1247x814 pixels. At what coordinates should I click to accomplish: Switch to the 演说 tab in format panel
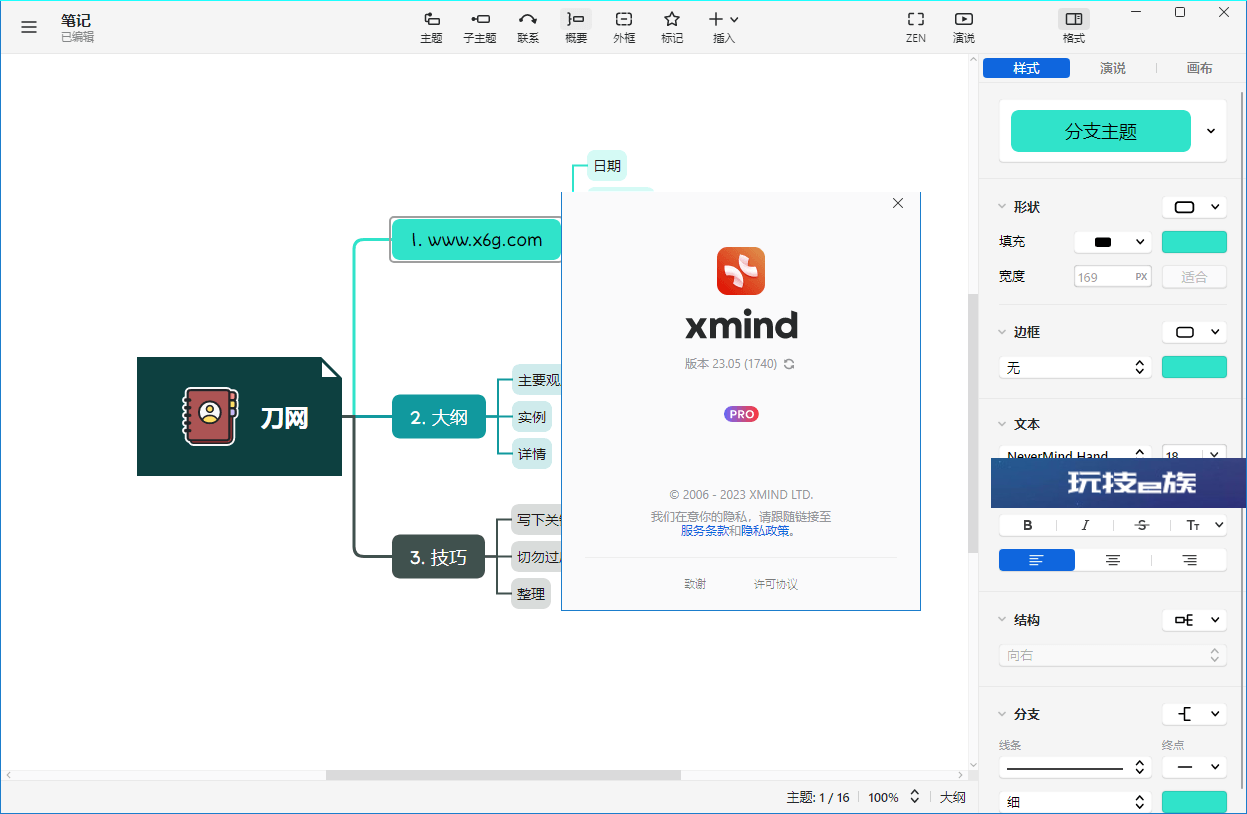pos(1113,68)
